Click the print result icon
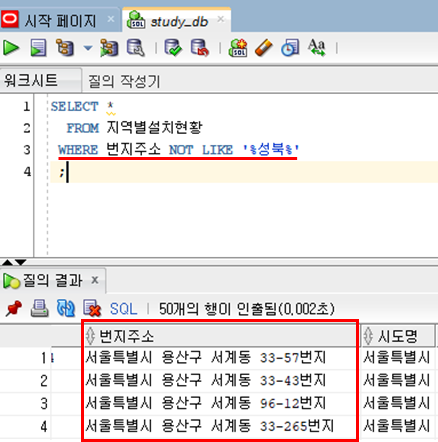Image resolution: width=438 pixels, height=442 pixels. click(x=39, y=308)
